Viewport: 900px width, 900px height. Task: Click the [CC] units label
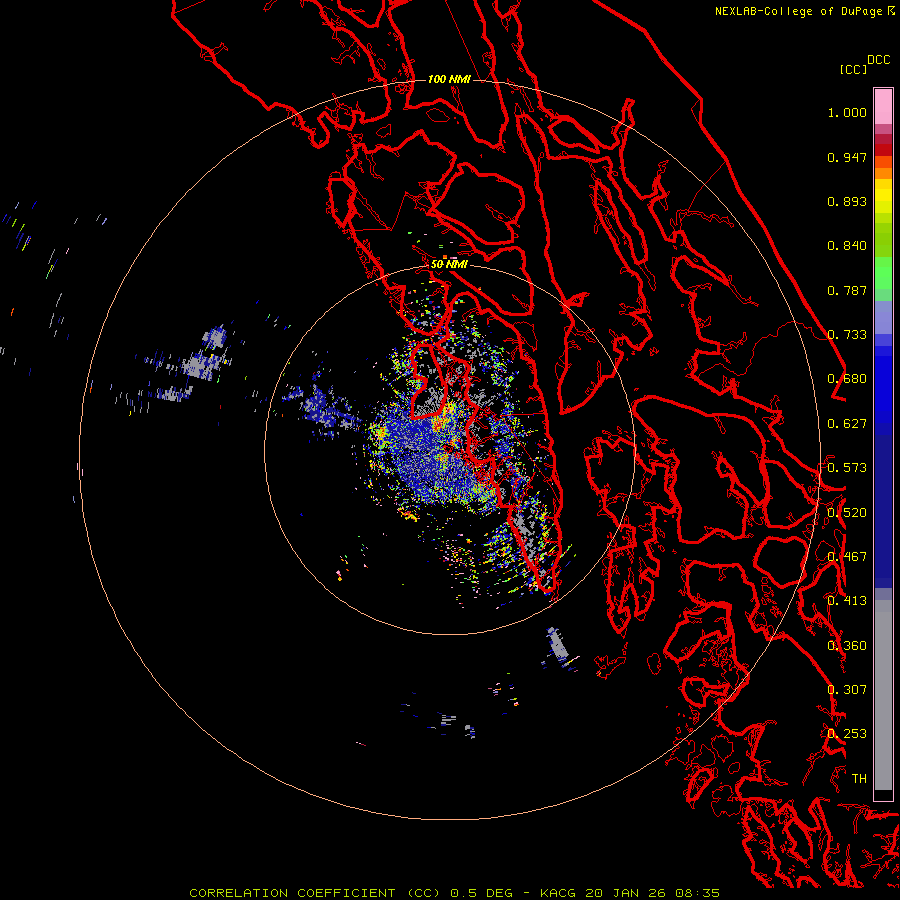pos(853,69)
